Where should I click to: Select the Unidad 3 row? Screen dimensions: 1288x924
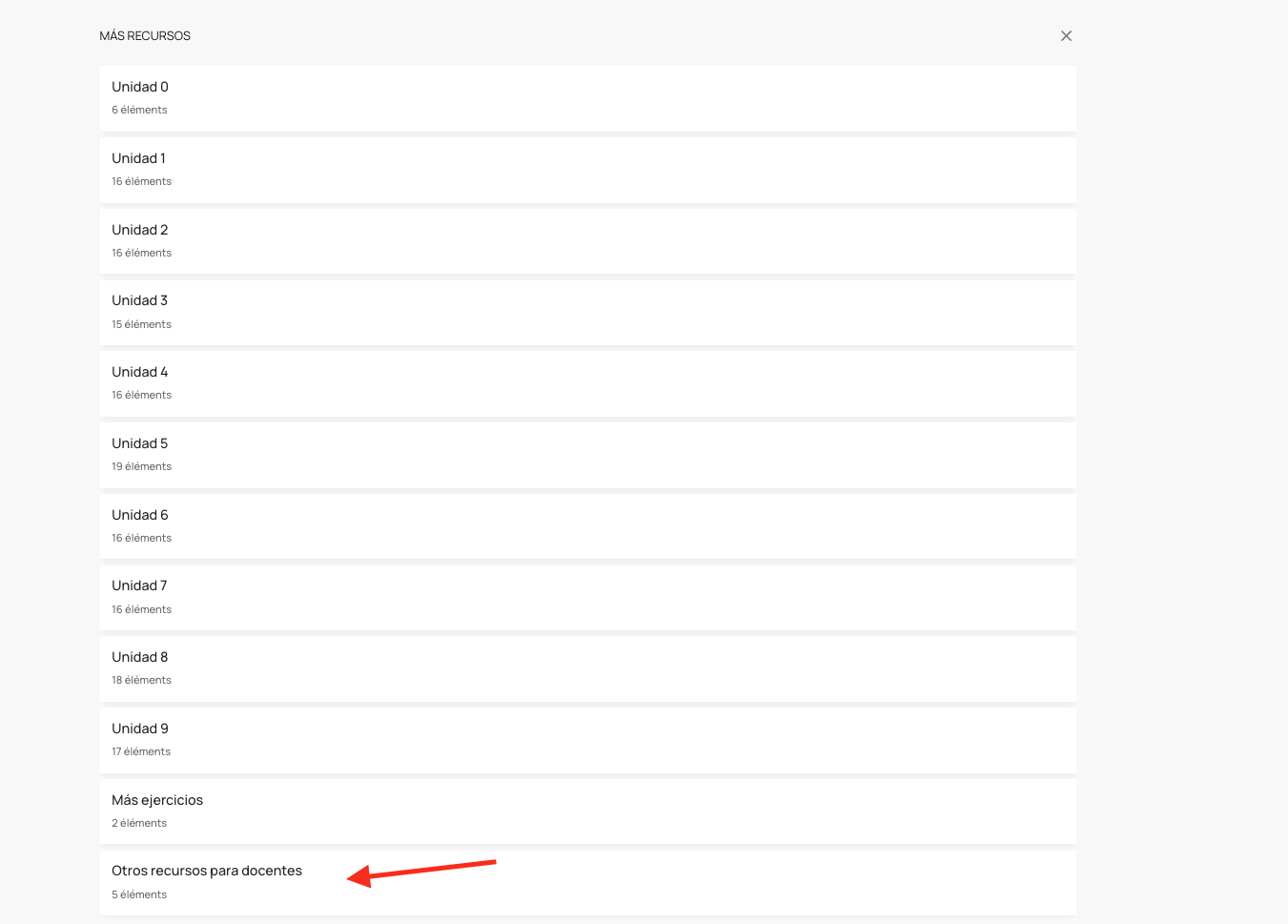click(140, 301)
